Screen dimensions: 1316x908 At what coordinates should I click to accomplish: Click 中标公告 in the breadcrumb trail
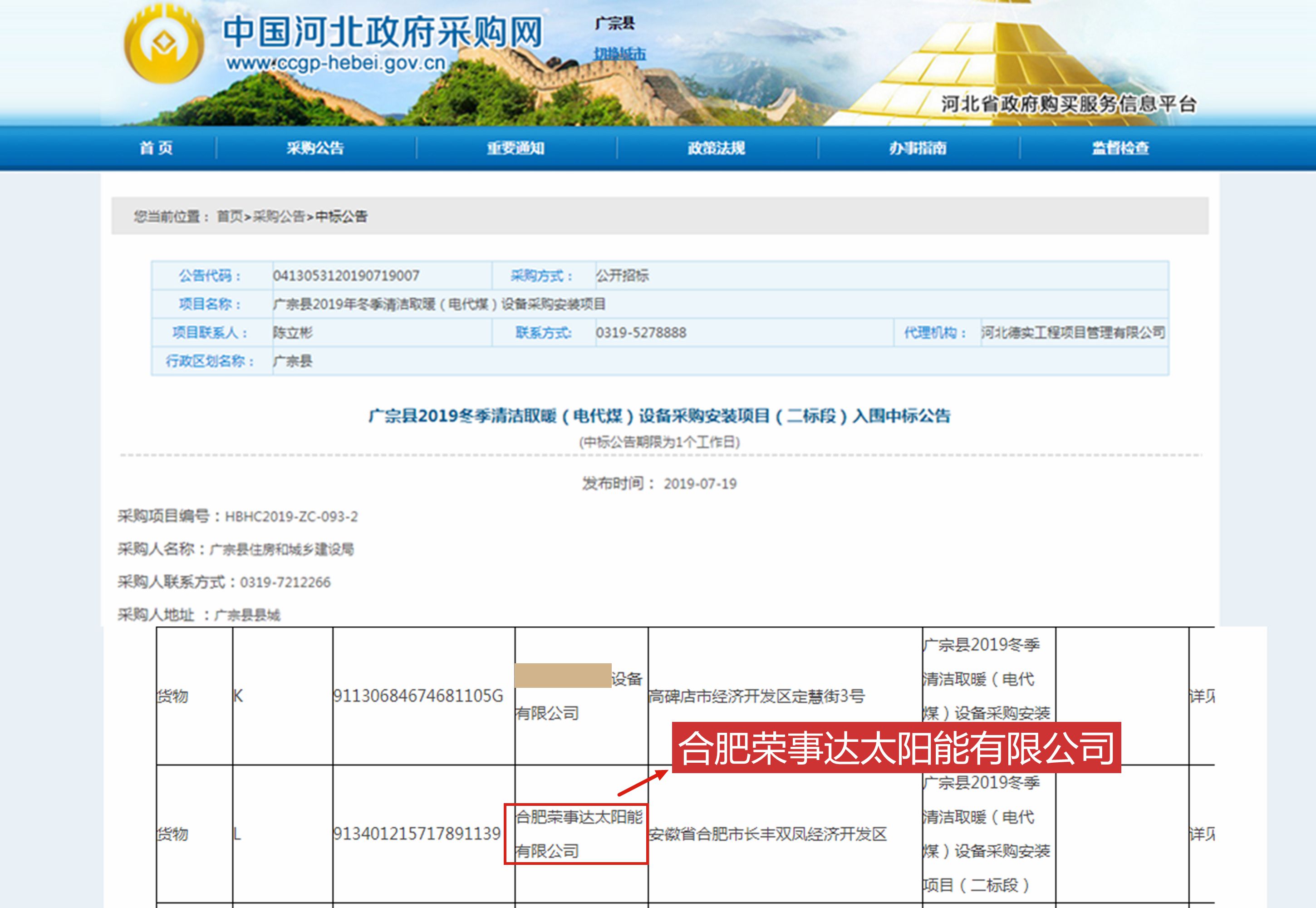(x=341, y=216)
